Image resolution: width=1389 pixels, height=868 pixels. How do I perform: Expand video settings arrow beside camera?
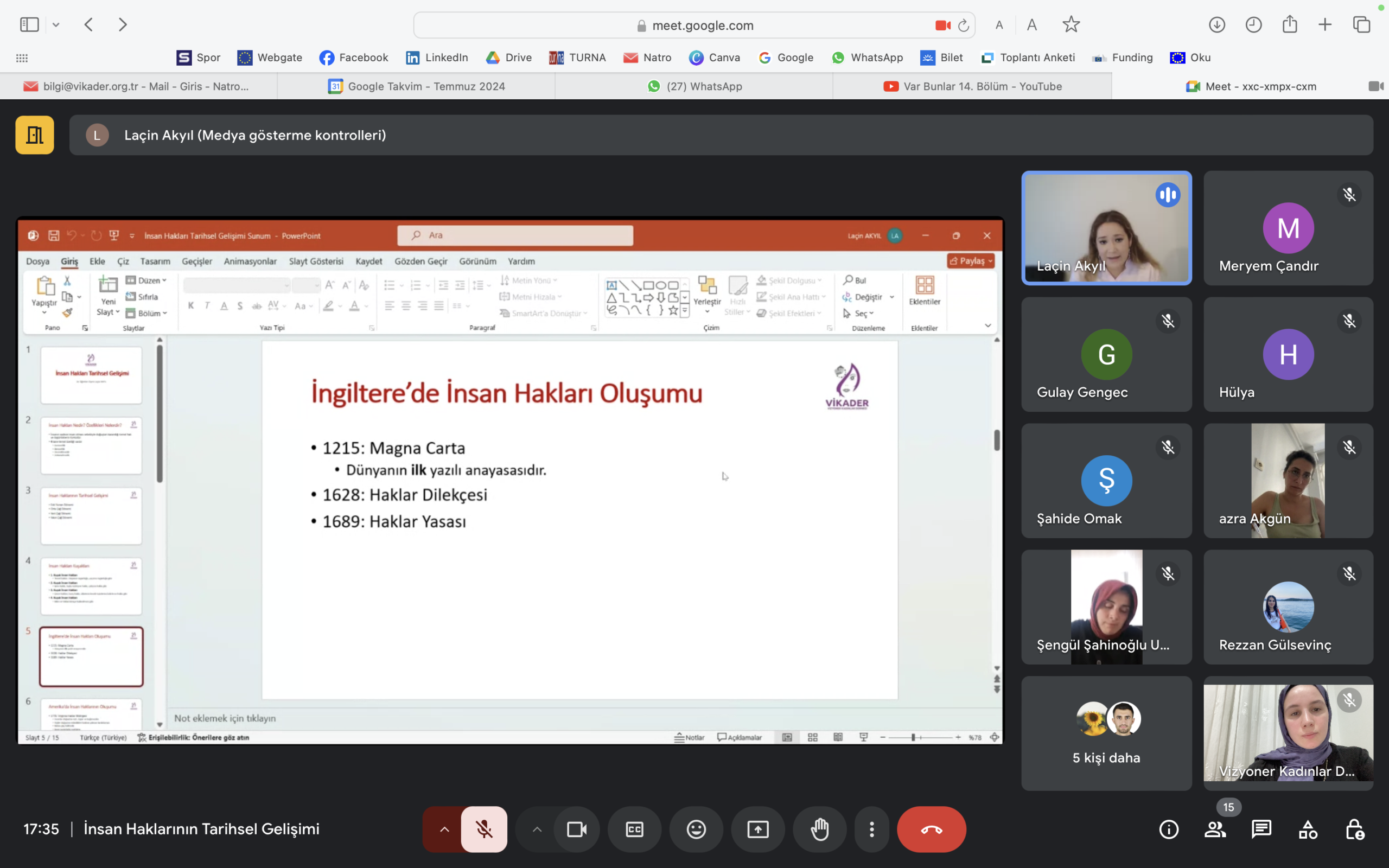[537, 829]
